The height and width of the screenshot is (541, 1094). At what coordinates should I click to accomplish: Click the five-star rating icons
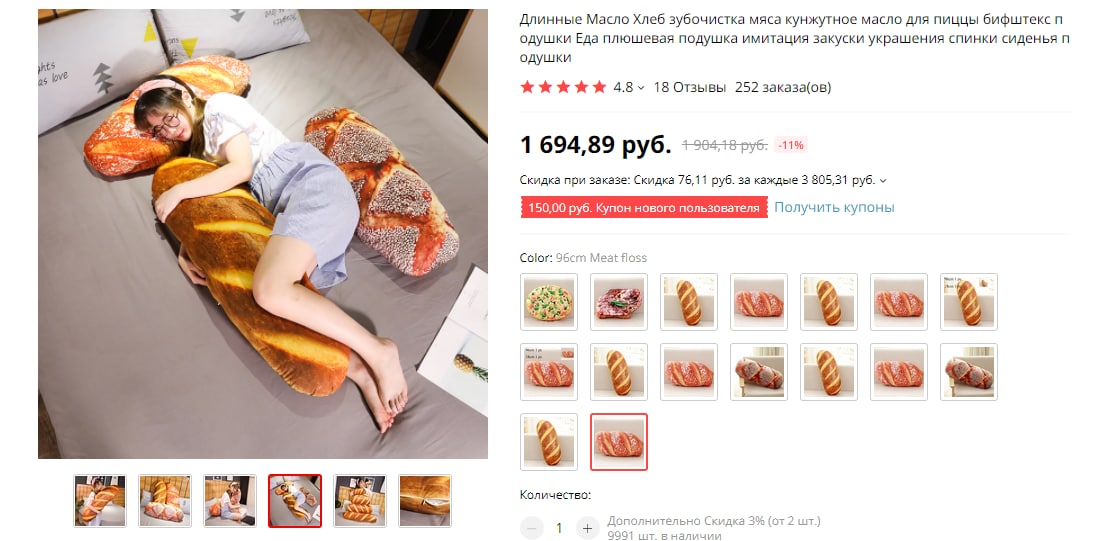(x=564, y=87)
